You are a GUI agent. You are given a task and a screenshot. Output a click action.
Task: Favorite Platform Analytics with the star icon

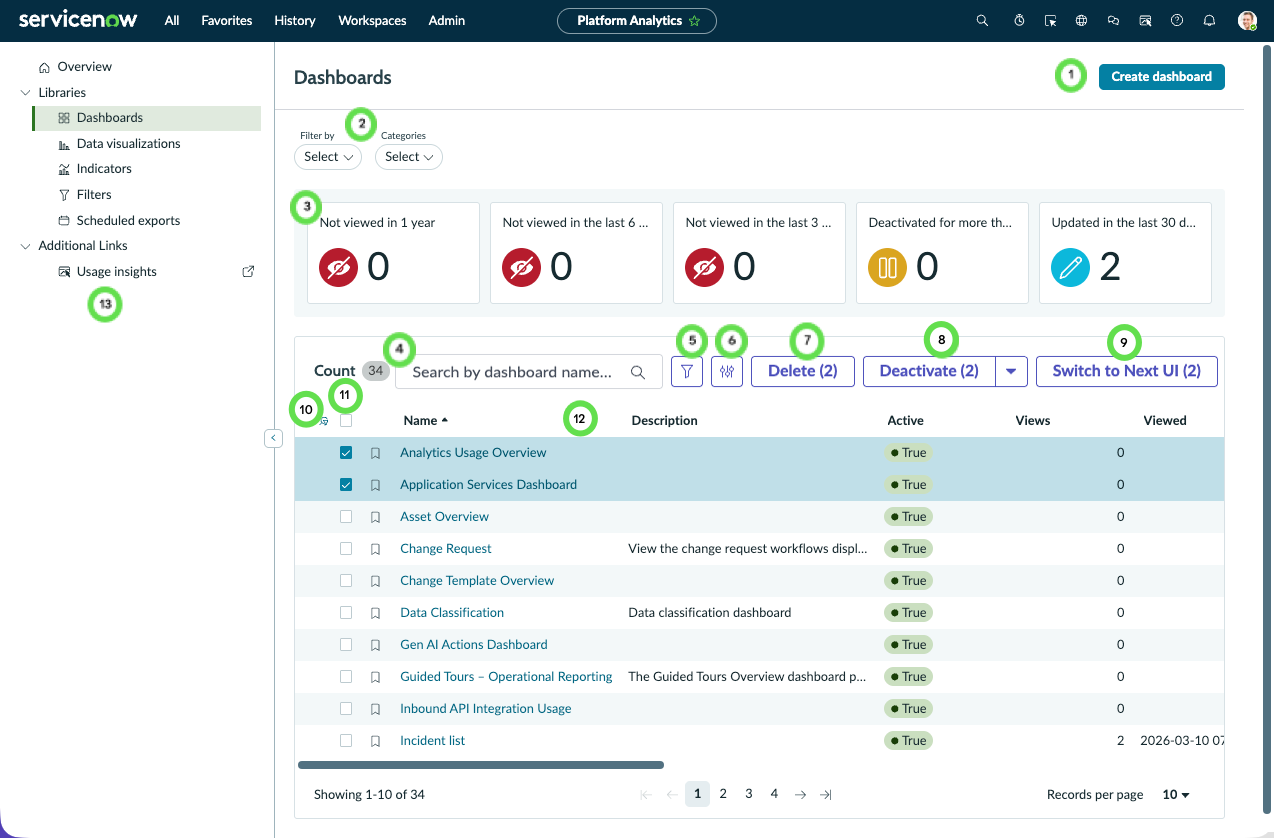pos(695,20)
